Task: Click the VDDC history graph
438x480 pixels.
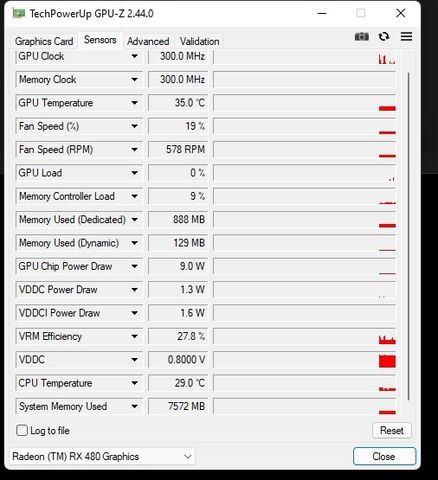Action: [305, 359]
